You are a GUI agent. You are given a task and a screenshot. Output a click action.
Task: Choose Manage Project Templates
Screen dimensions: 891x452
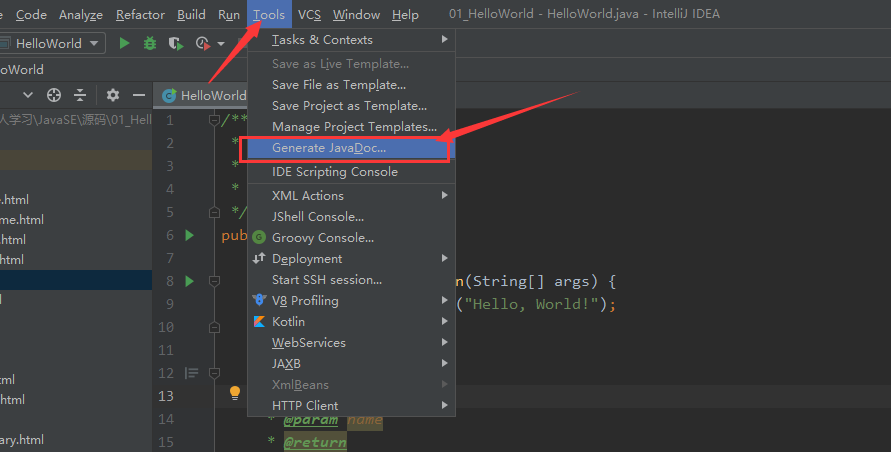351,127
